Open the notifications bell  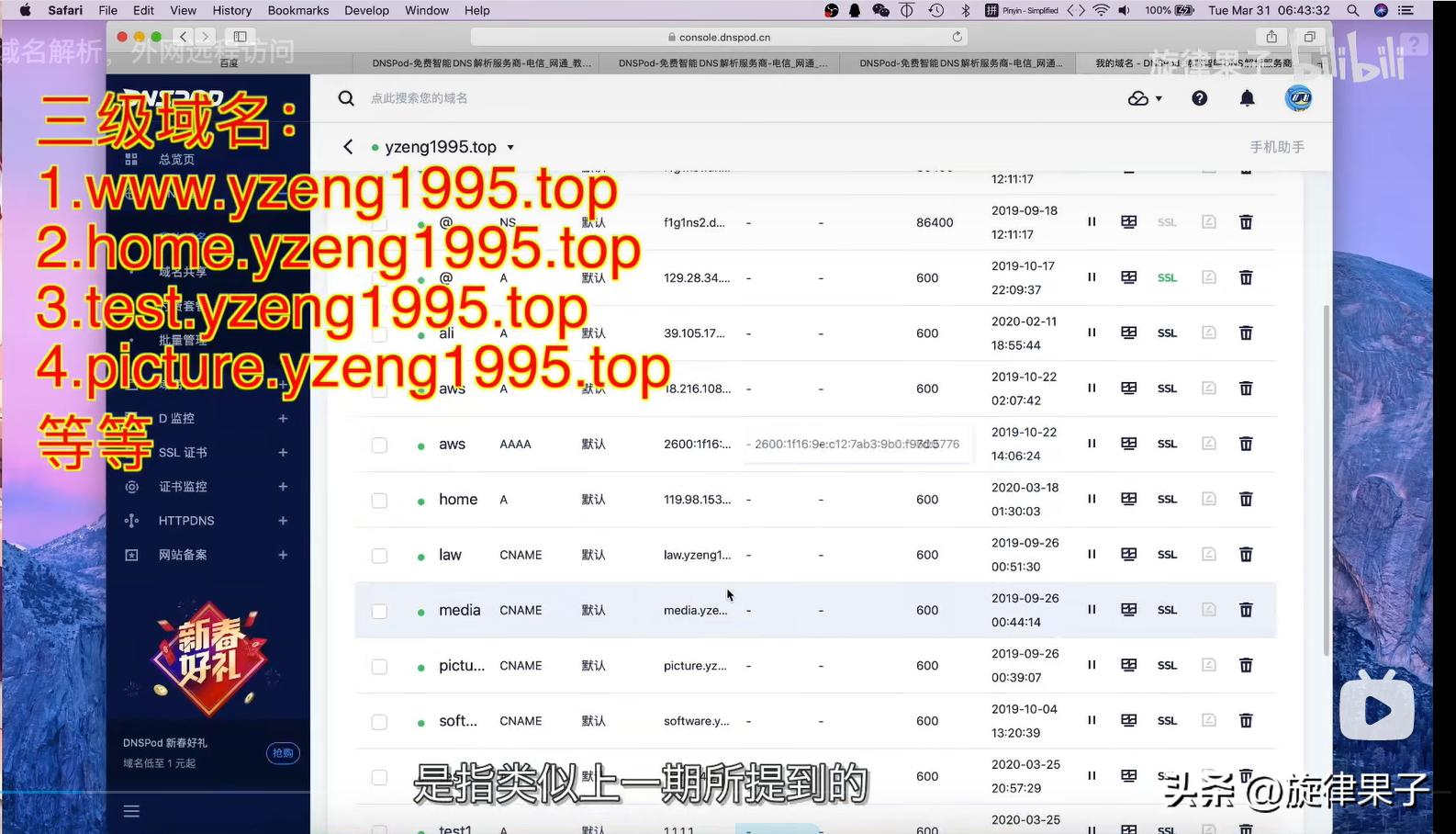tap(1247, 98)
